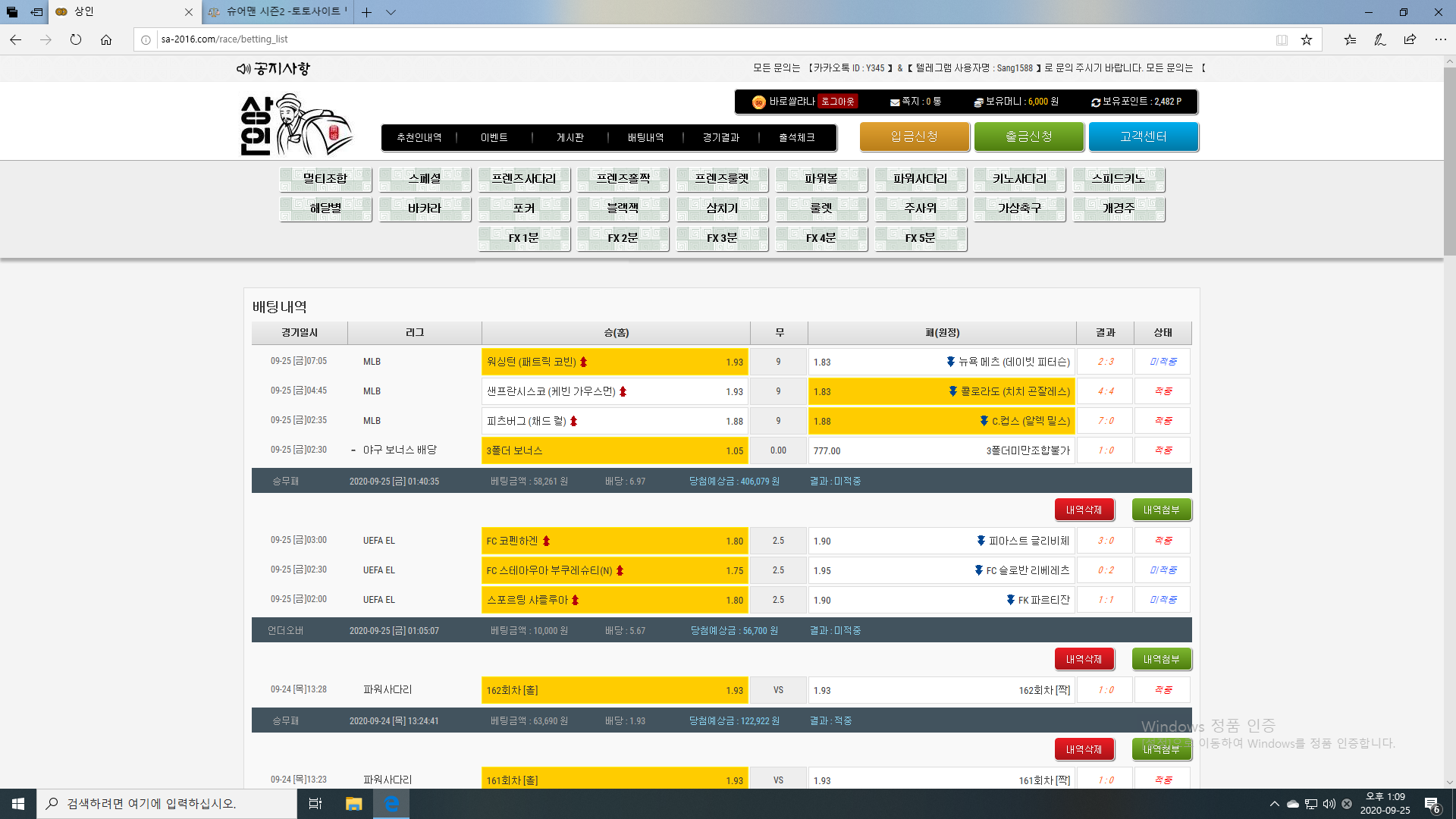Click the home page icon
Image resolution: width=1456 pixels, height=819 pixels.
106,39
